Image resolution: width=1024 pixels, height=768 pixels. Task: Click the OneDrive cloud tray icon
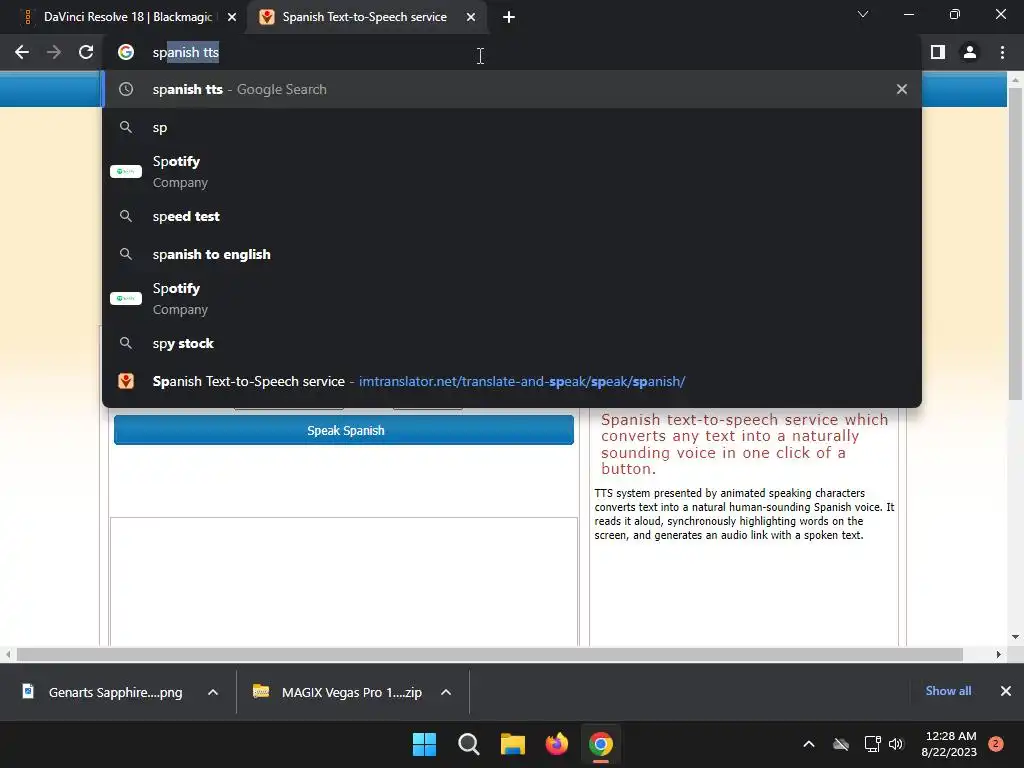tap(840, 744)
